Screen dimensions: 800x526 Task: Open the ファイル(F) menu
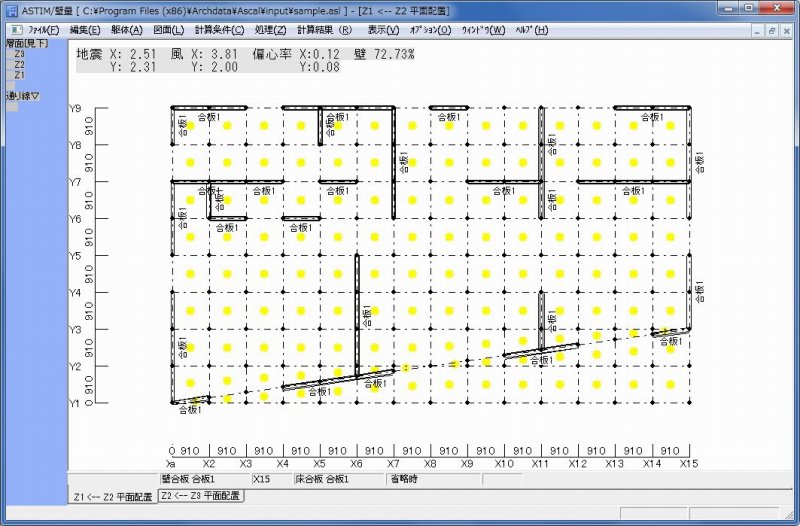[44, 30]
